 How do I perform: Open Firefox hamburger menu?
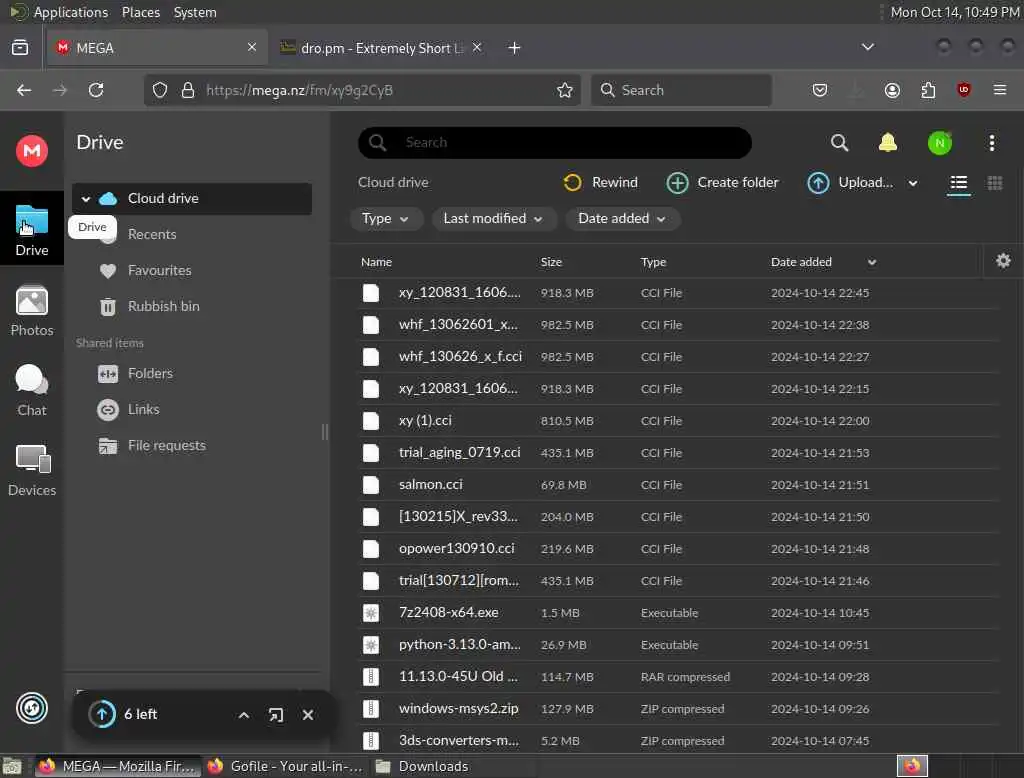999,89
